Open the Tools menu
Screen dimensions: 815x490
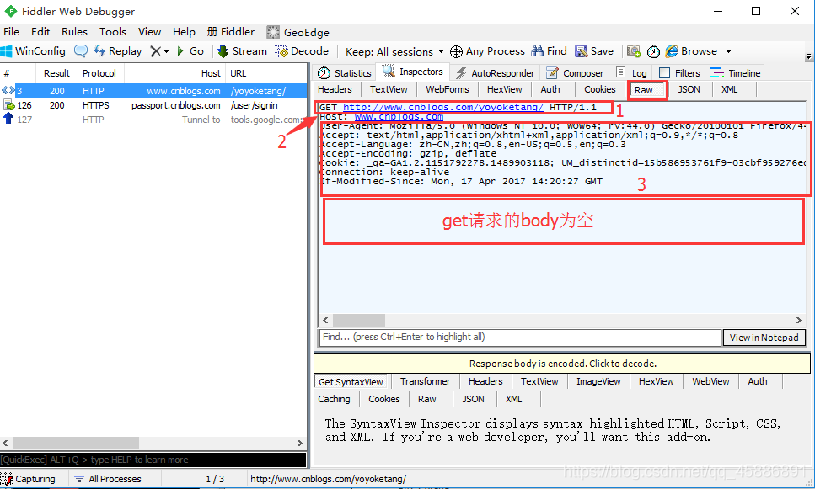113,32
